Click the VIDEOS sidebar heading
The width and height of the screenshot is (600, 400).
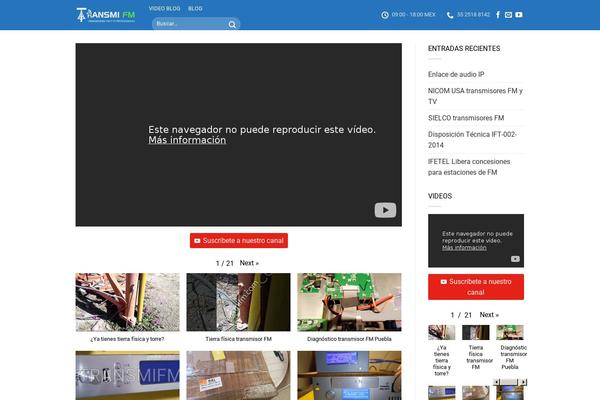pos(440,196)
